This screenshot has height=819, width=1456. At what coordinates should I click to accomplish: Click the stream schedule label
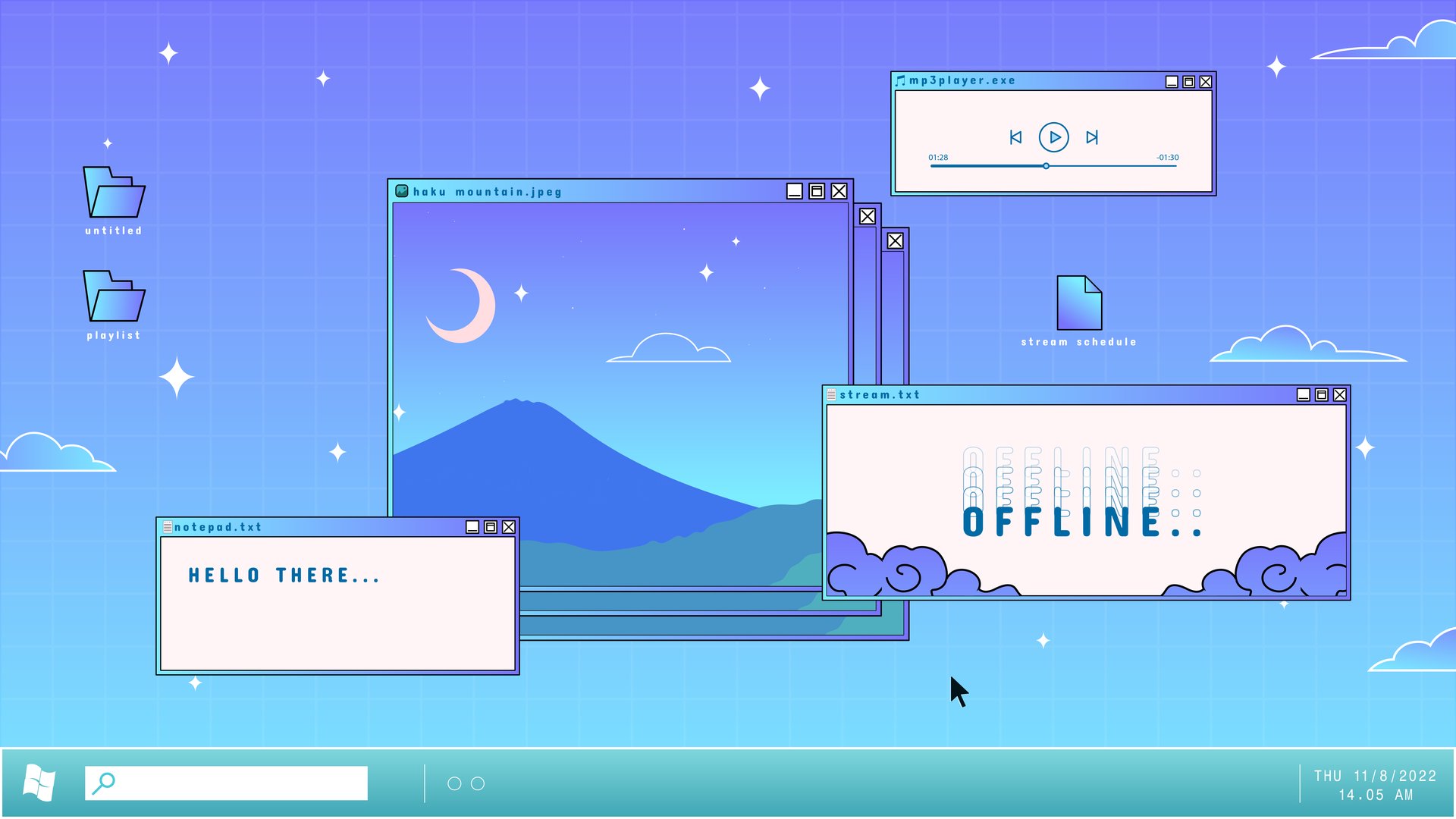(x=1079, y=342)
